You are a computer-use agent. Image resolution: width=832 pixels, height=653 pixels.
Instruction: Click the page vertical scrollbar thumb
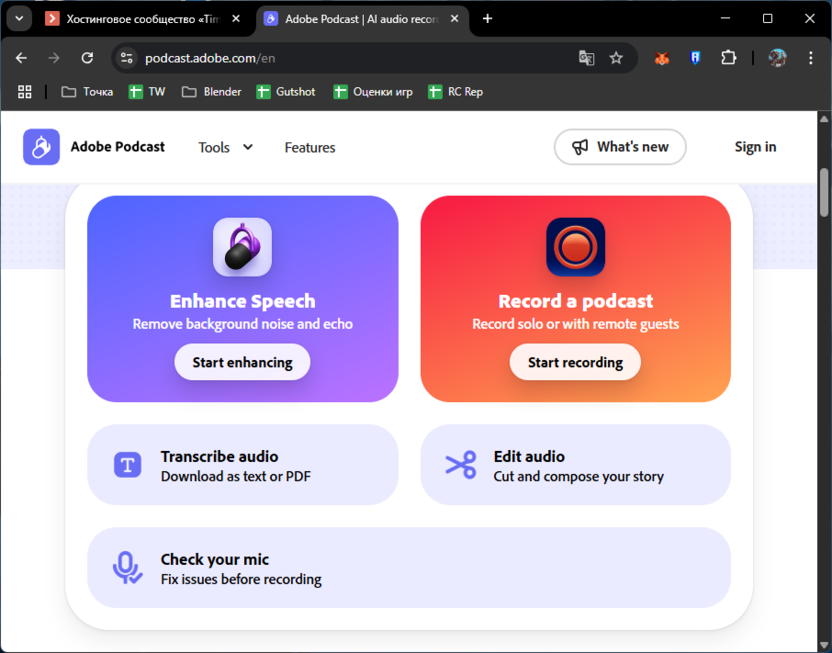[824, 193]
